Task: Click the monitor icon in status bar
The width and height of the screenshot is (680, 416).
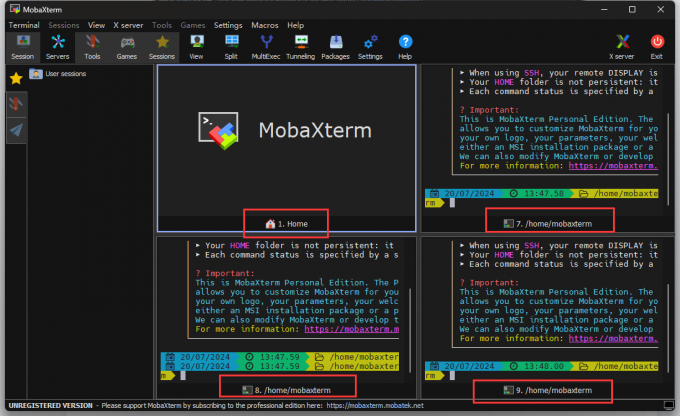Action: [x=668, y=405]
